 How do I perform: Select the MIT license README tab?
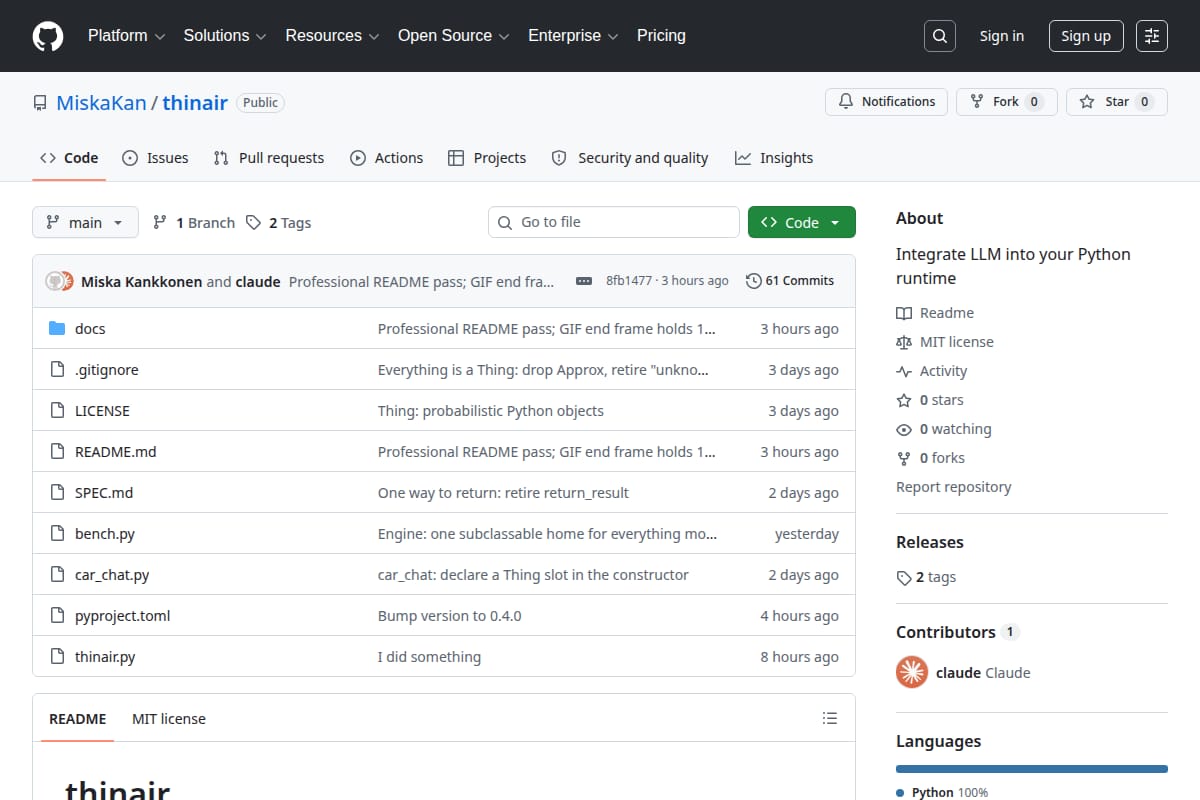(169, 719)
